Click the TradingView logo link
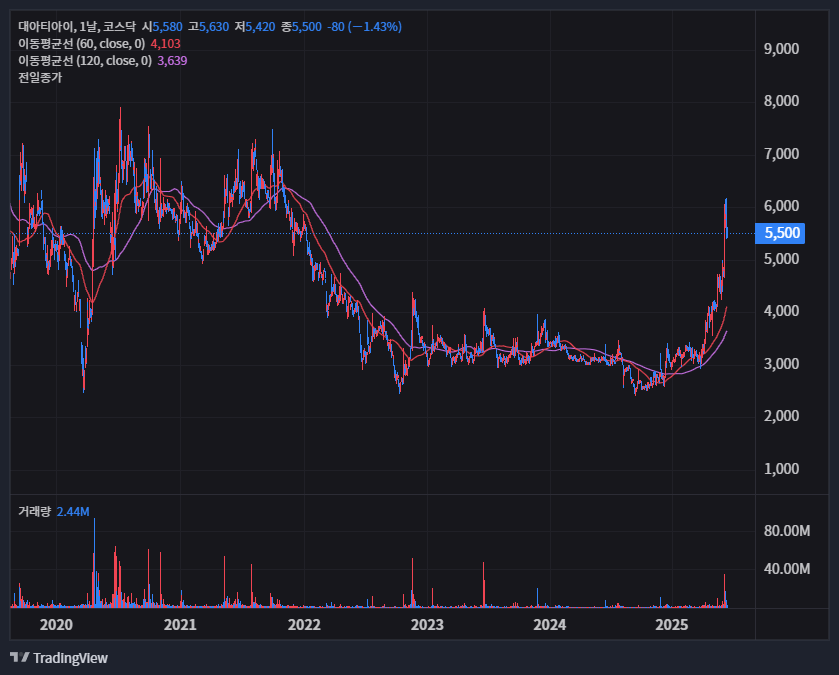This screenshot has width=839, height=675. 59,658
